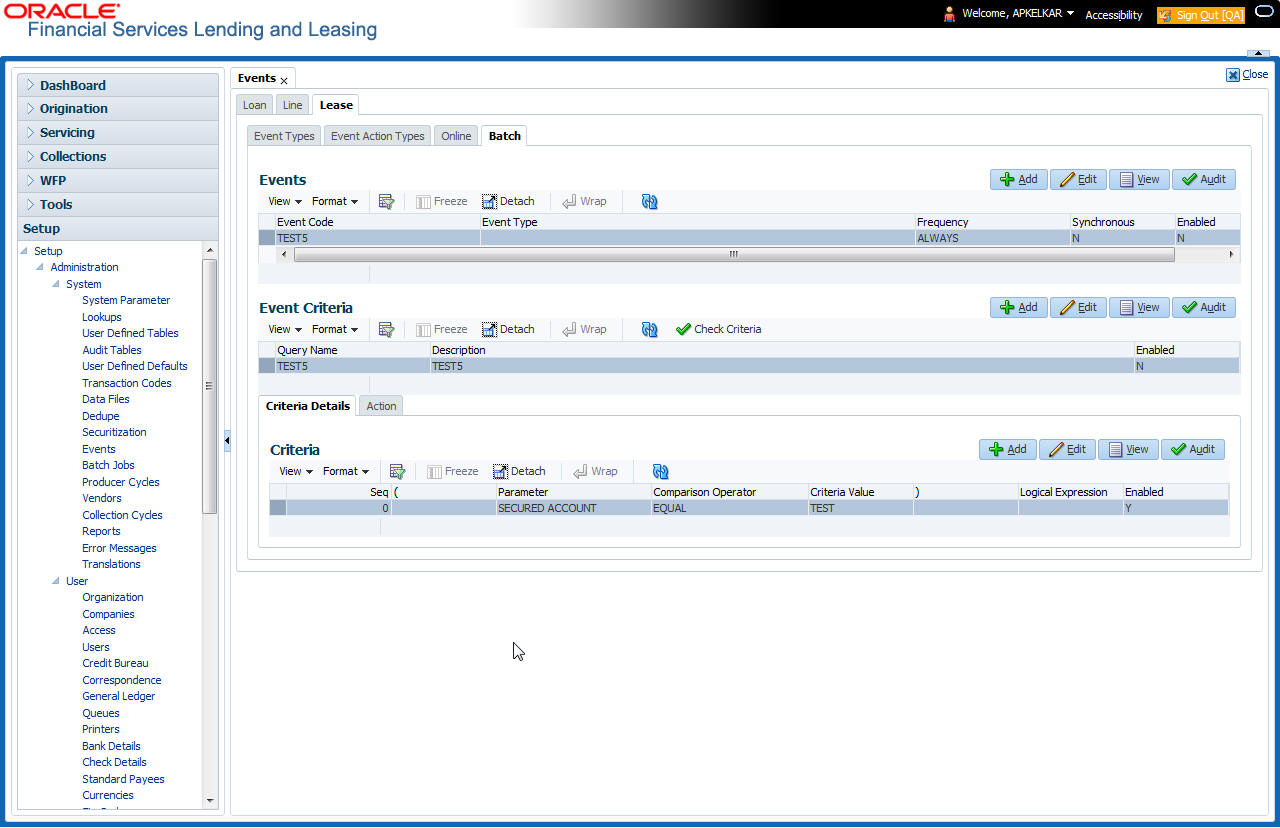Click Query by Example icon in Criteria toolbar

pyautogui.click(x=397, y=471)
